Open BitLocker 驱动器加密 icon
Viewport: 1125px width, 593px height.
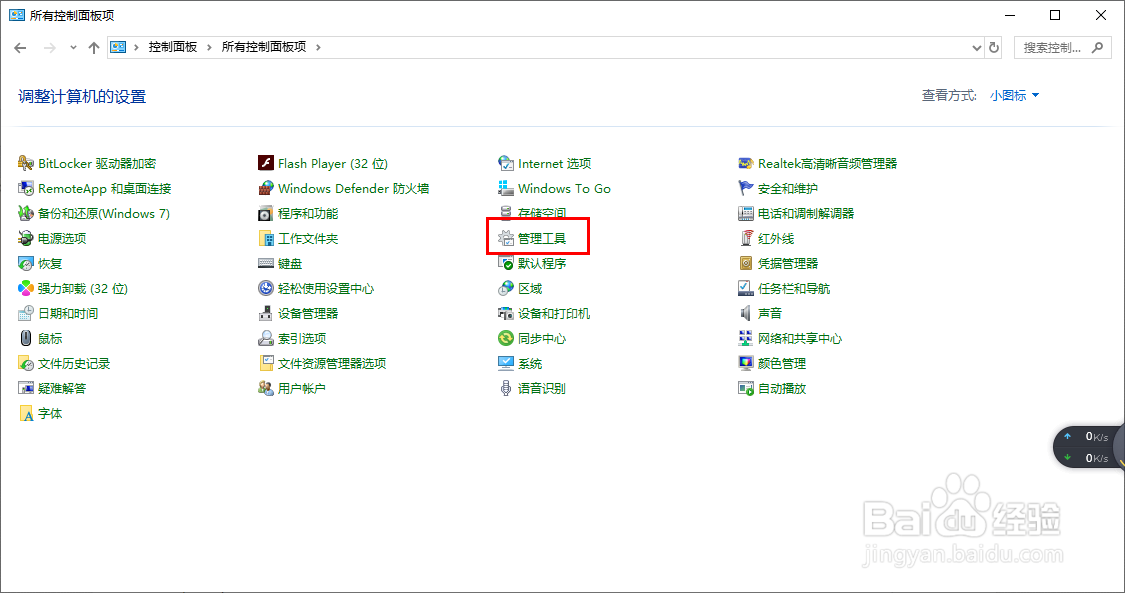[x=26, y=163]
